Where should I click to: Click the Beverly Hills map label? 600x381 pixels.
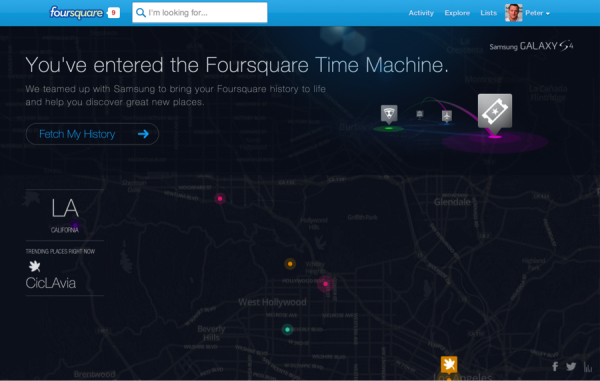(211, 333)
